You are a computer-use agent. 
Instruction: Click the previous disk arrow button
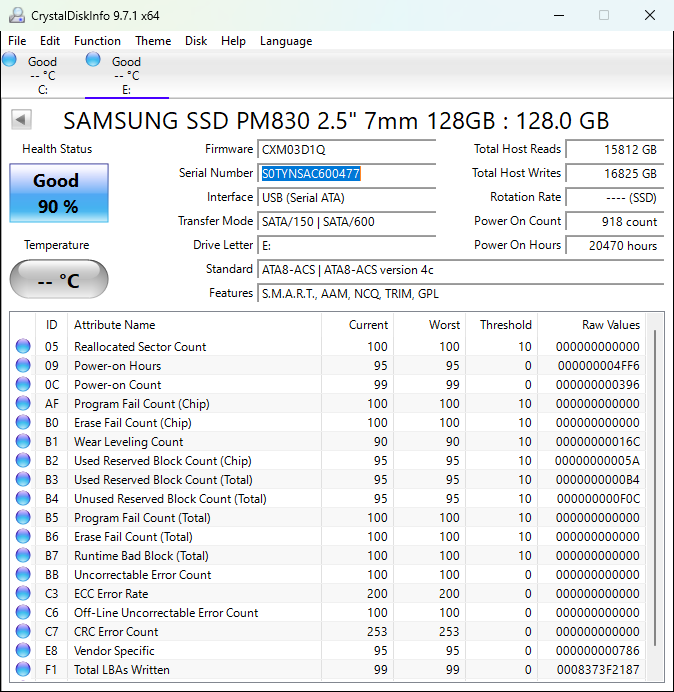coord(21,119)
